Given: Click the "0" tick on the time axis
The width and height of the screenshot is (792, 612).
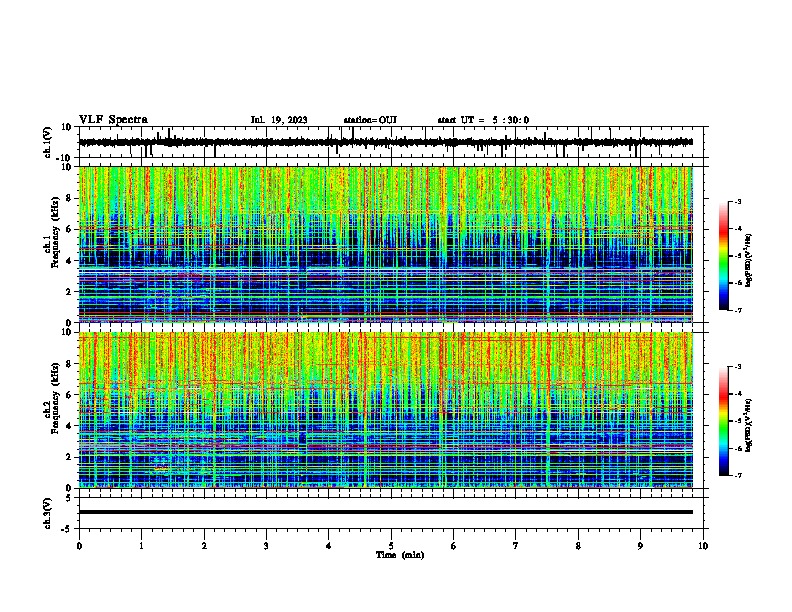Looking at the screenshot, I should [x=79, y=546].
